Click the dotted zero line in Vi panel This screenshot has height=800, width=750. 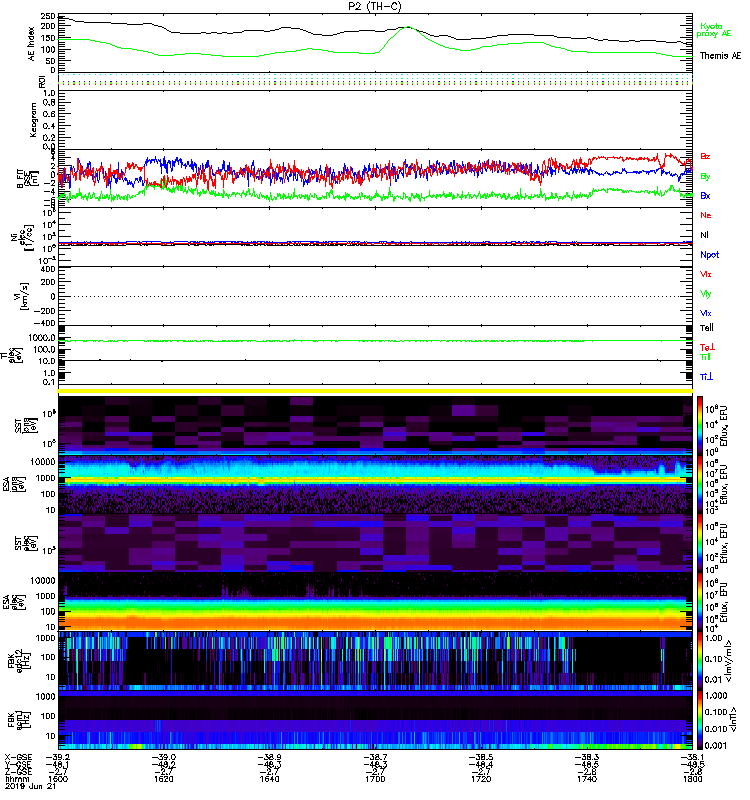[x=375, y=296]
